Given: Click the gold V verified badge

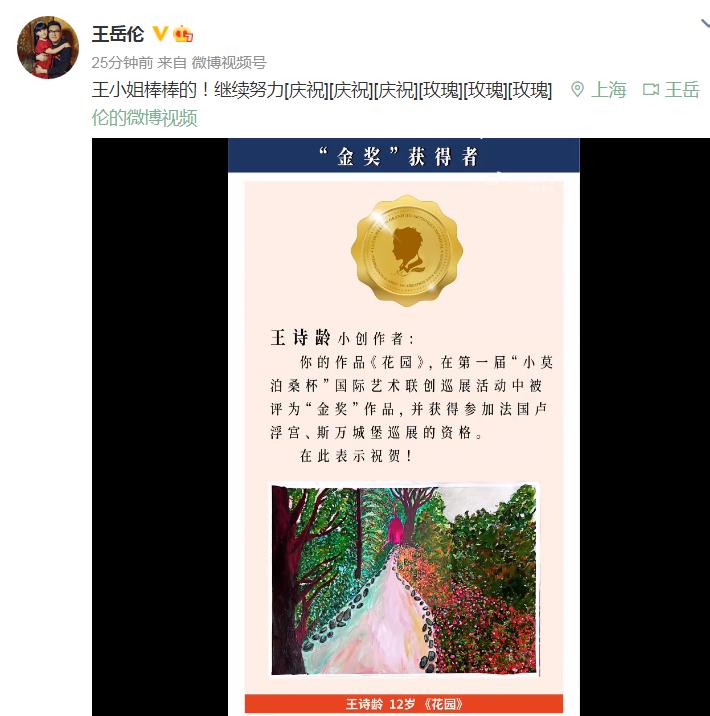Looking at the screenshot, I should 160,34.
